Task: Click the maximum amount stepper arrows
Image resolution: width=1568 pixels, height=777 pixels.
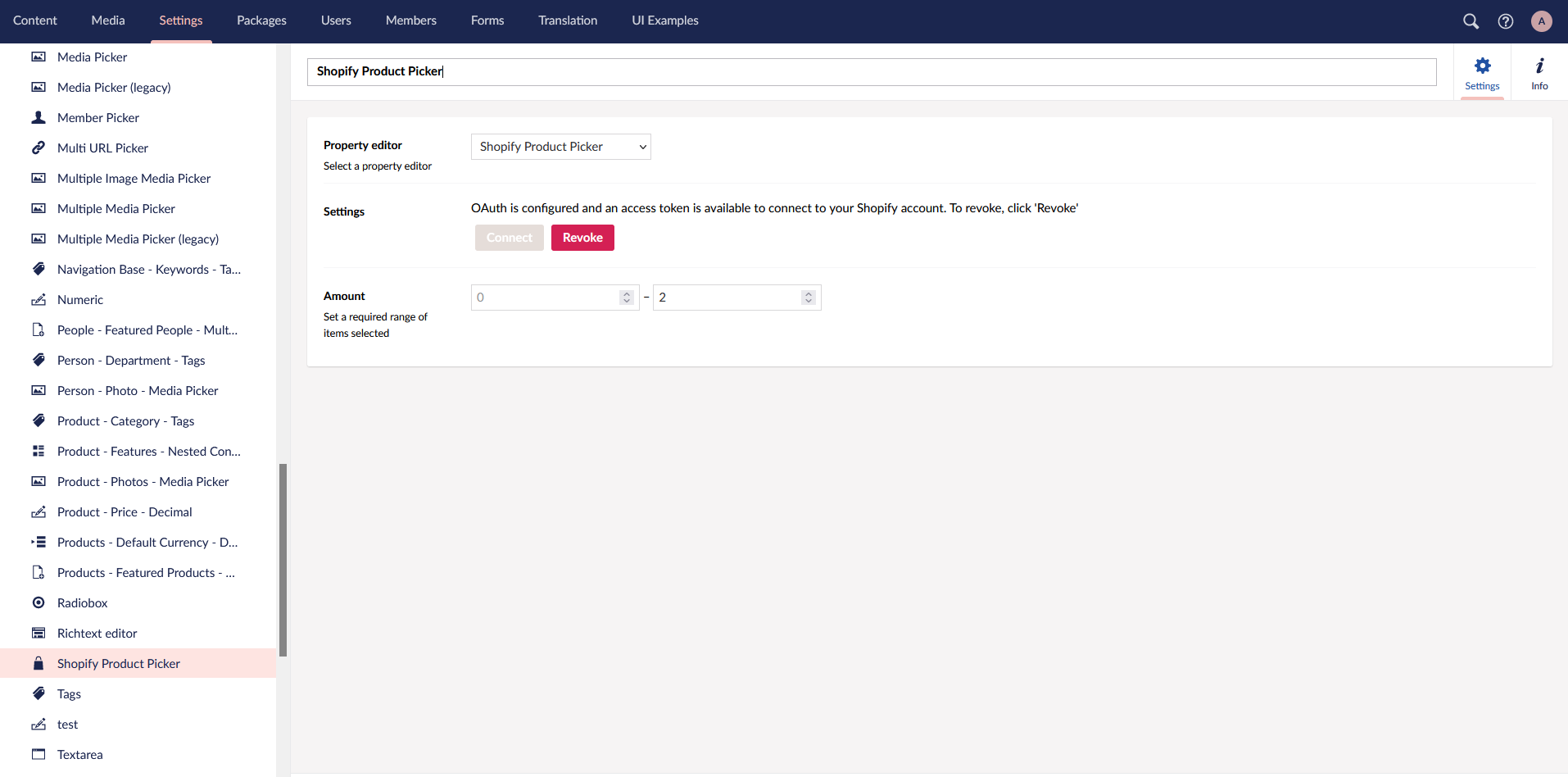Action: coord(809,298)
